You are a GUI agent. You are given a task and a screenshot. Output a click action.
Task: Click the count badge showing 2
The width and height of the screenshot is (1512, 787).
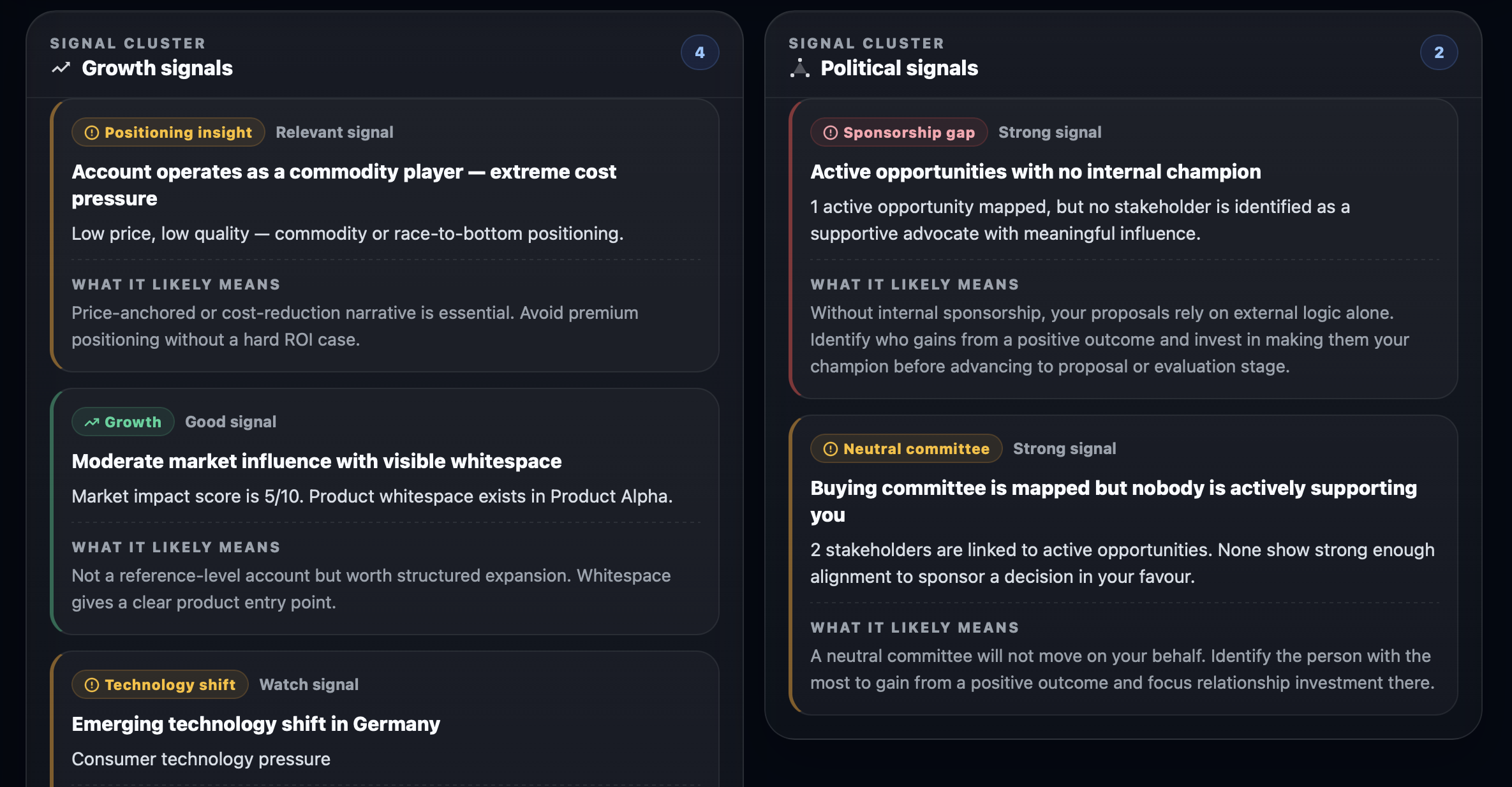pos(1440,52)
